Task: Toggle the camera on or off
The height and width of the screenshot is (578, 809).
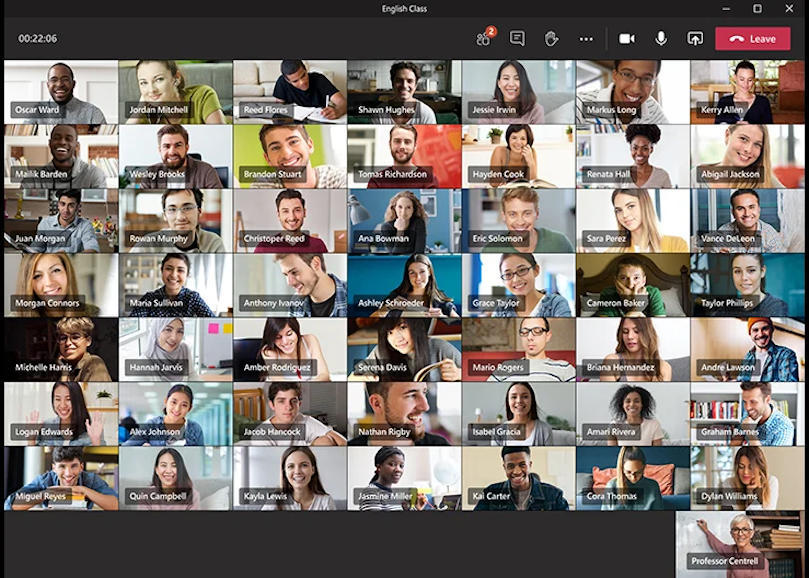Action: tap(627, 39)
